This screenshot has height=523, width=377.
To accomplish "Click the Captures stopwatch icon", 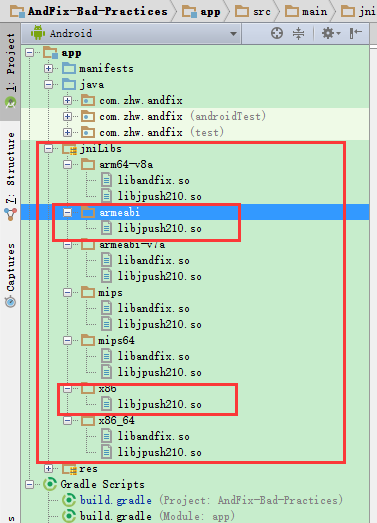I will click(11, 302).
